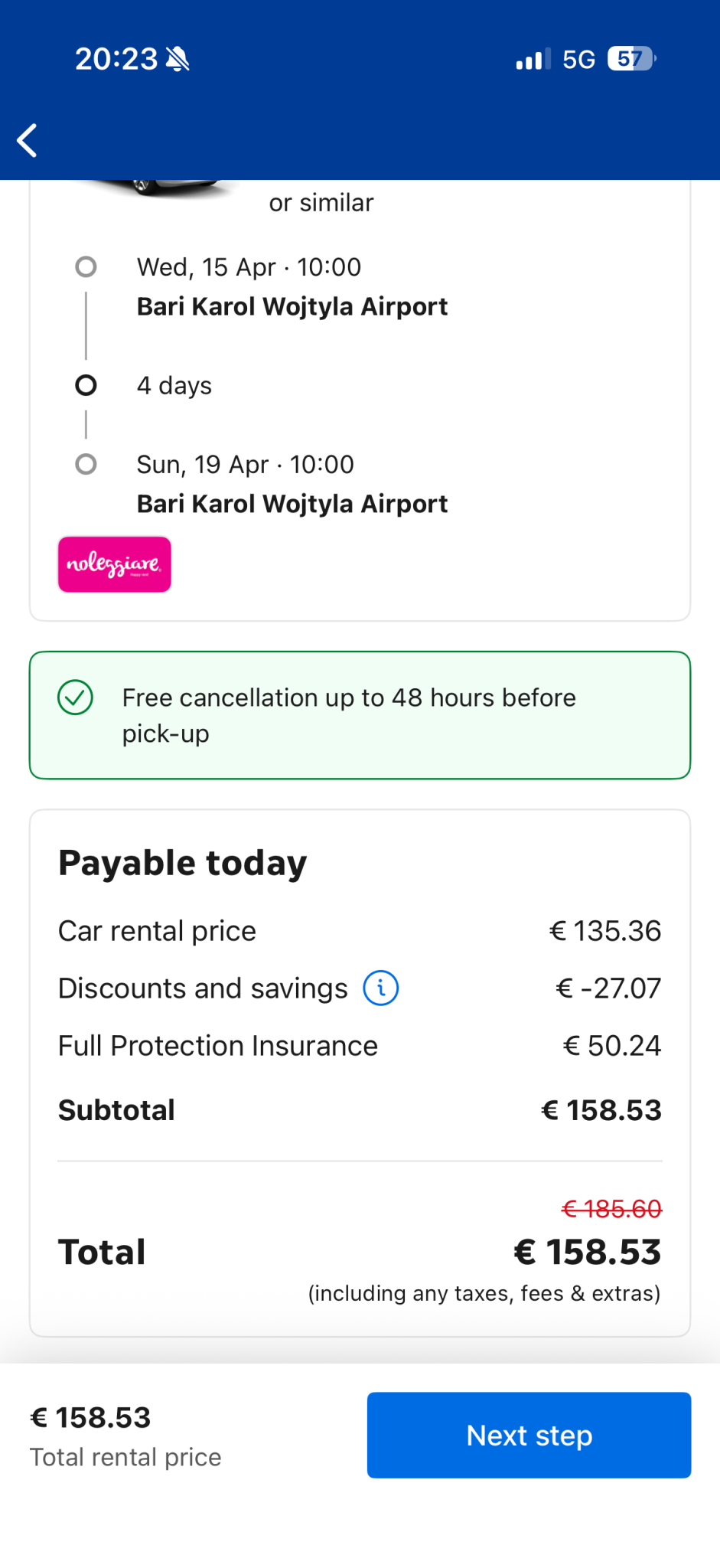This screenshot has width=720, height=1568.
Task: Tap the back arrow in header
Action: point(28,140)
